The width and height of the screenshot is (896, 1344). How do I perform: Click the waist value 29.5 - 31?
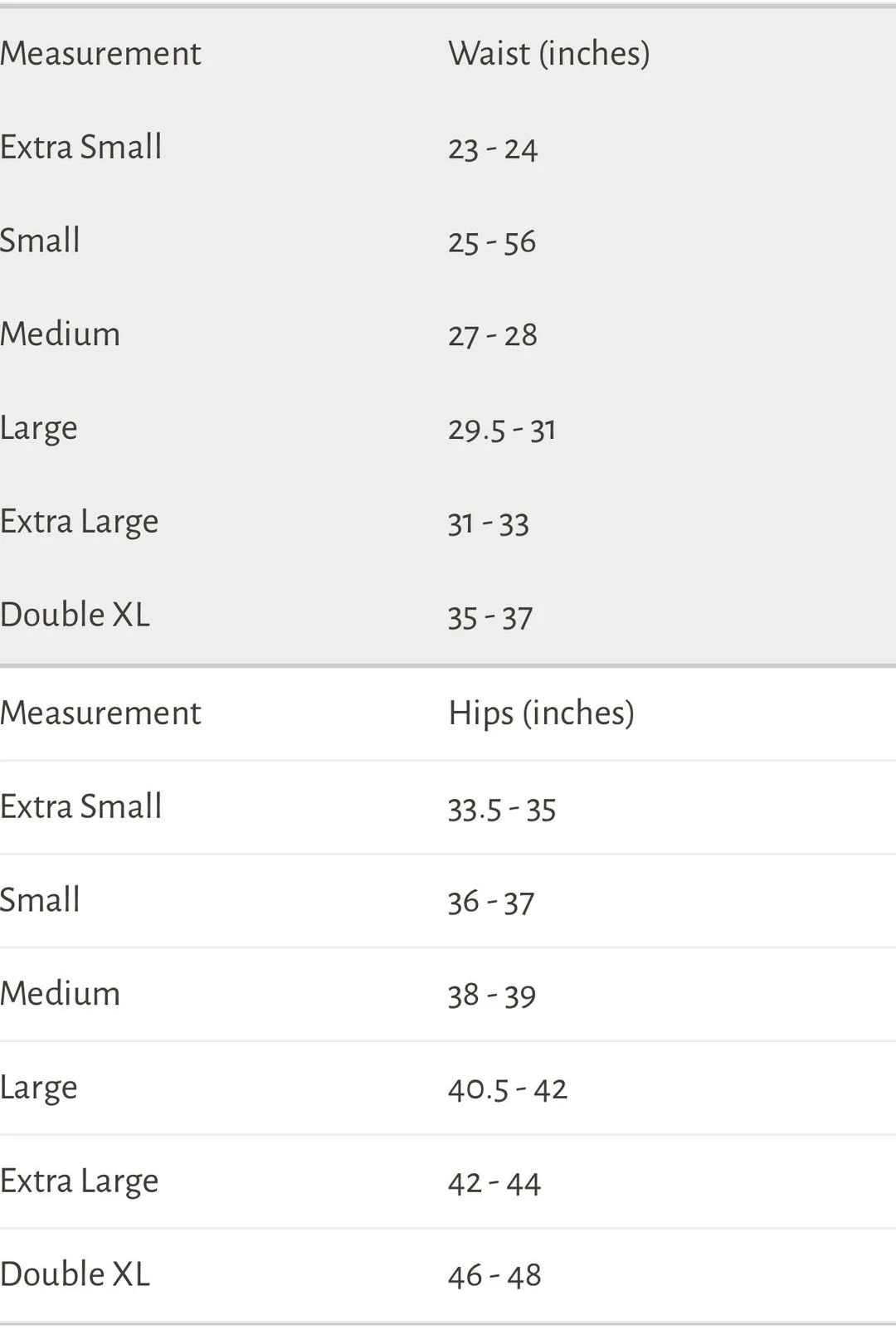[x=502, y=430]
